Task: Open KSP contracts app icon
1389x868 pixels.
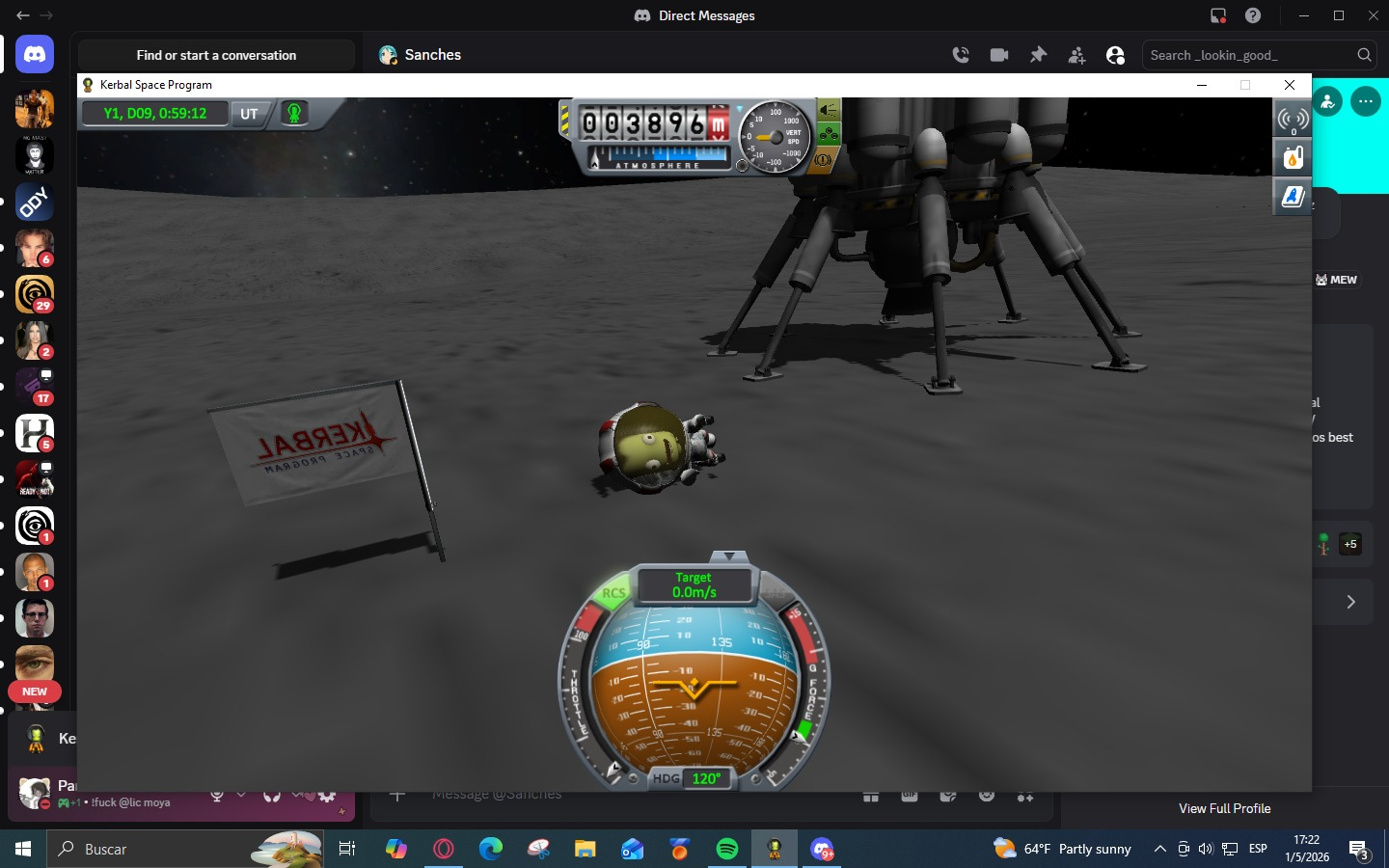Action: point(1293,197)
